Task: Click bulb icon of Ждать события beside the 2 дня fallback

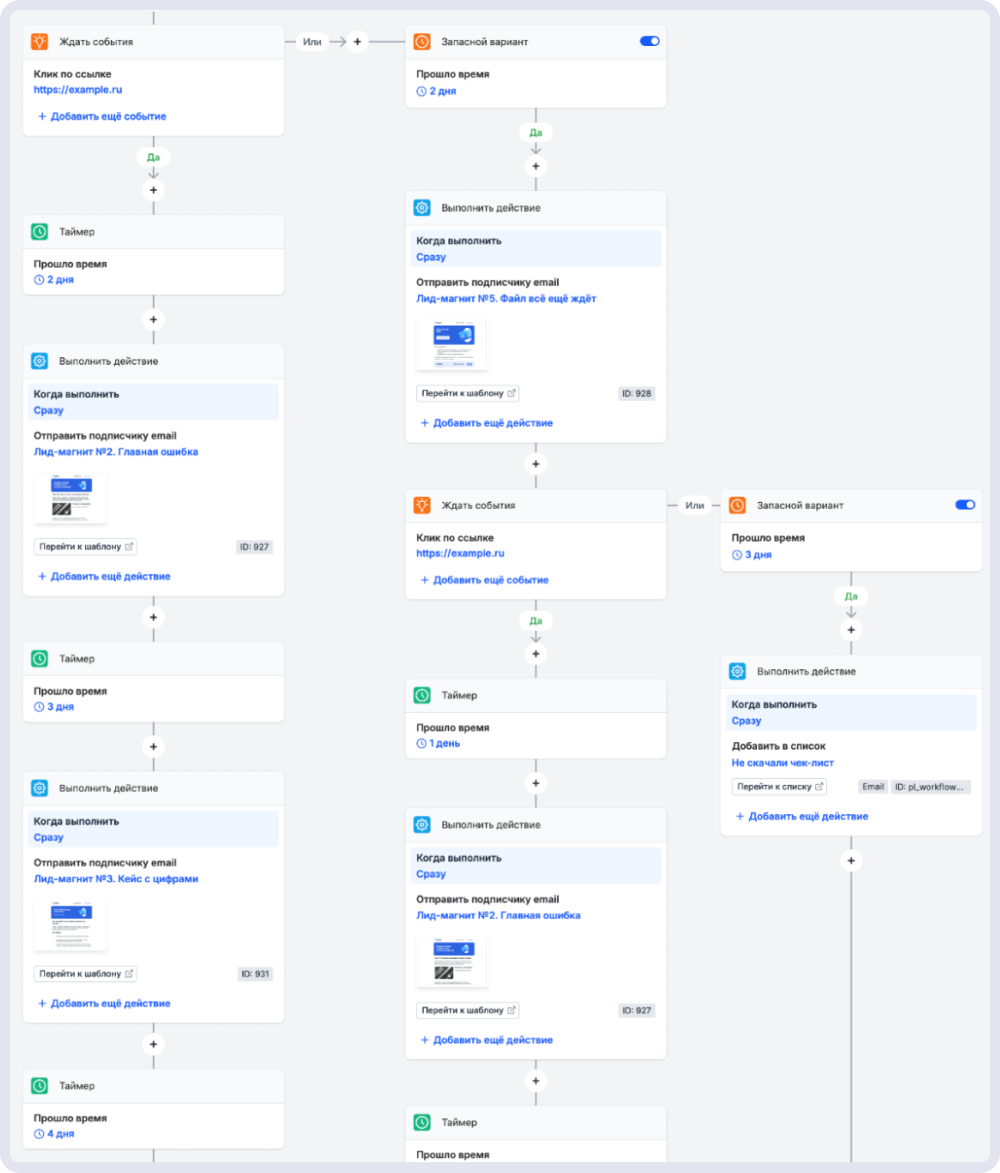Action: 40,42
